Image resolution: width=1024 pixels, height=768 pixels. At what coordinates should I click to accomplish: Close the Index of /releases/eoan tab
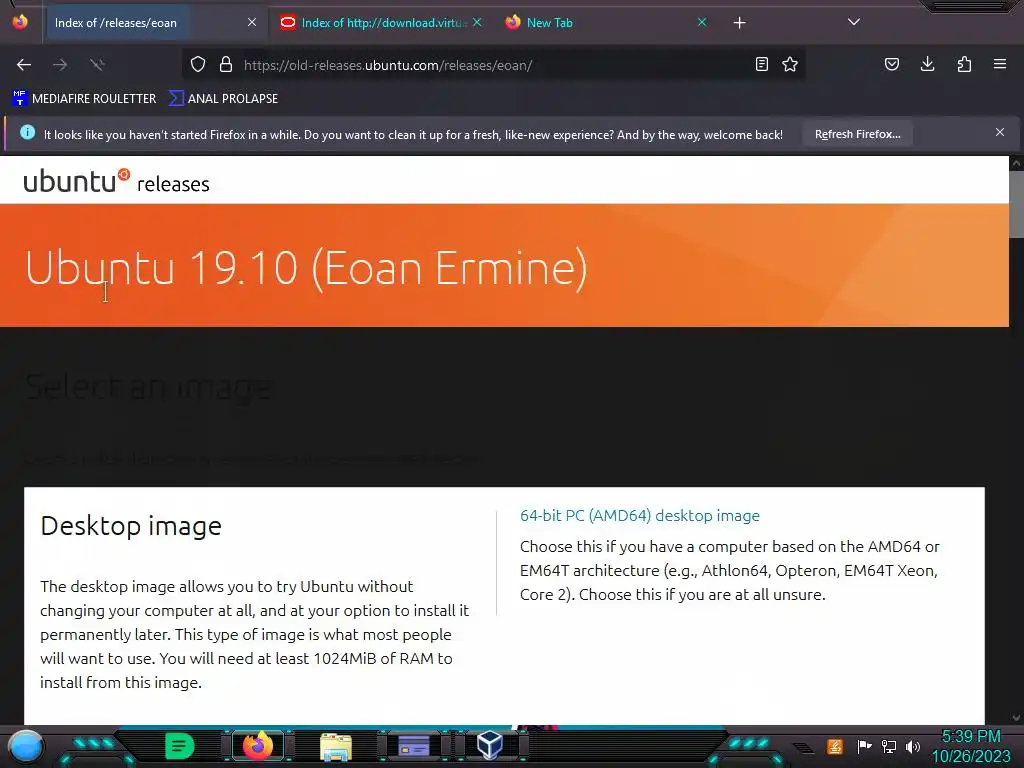(252, 23)
